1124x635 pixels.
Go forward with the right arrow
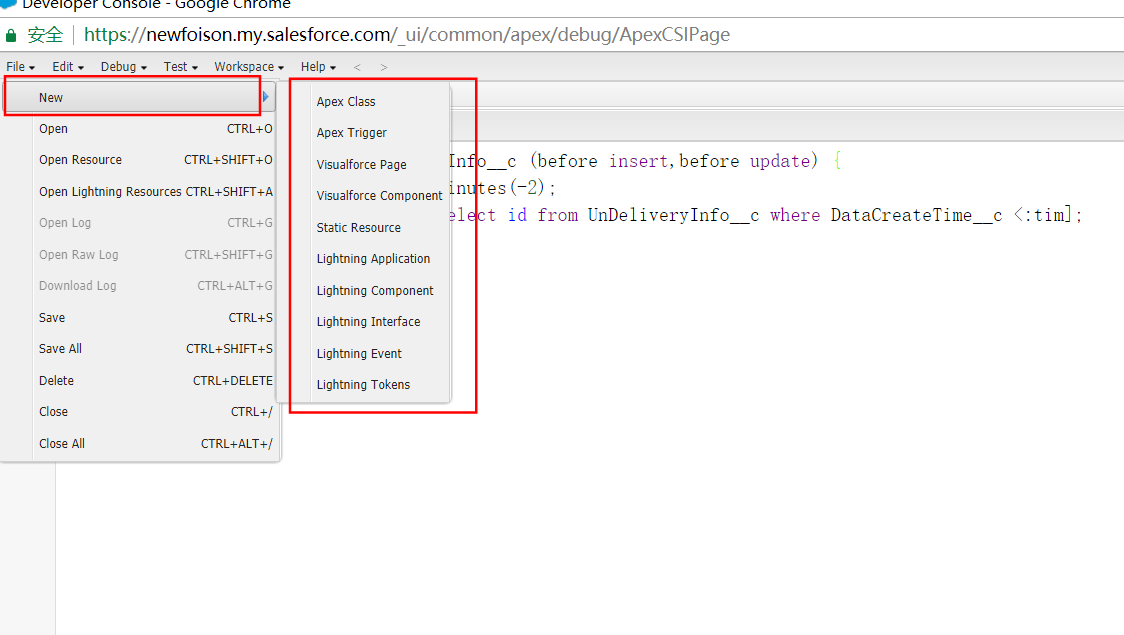(x=384, y=67)
